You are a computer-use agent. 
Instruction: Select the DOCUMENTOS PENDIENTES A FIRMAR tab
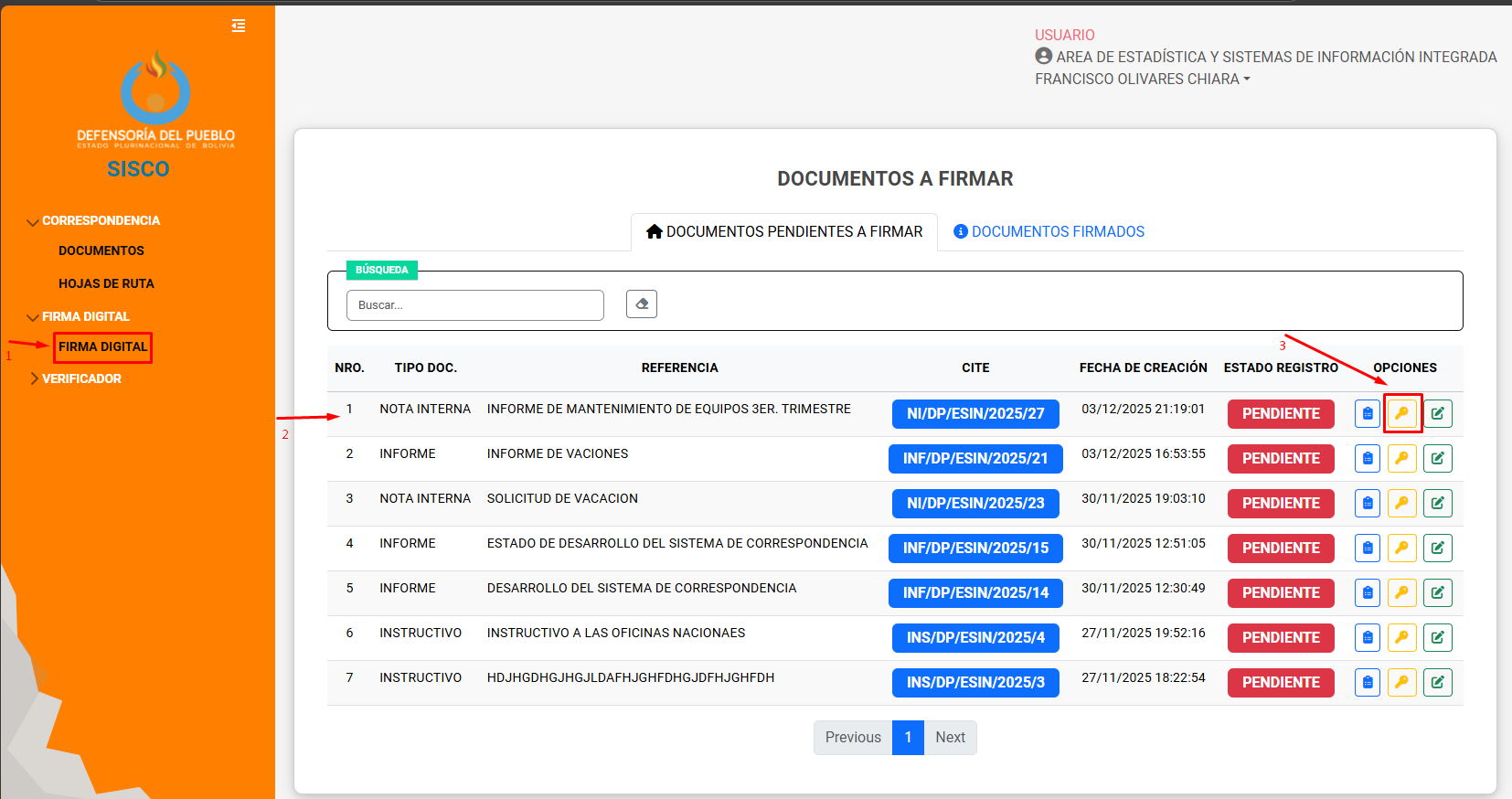(784, 232)
